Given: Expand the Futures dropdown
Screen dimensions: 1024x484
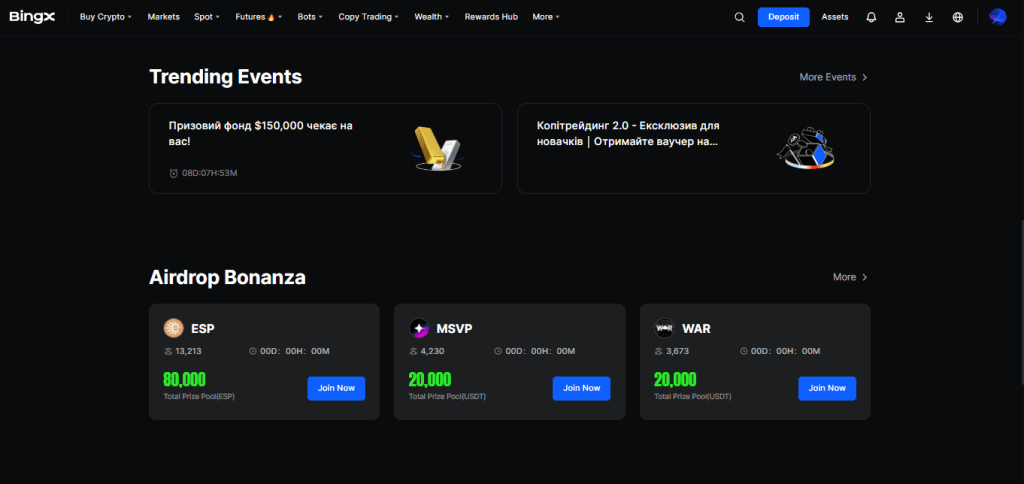Looking at the screenshot, I should coord(259,17).
